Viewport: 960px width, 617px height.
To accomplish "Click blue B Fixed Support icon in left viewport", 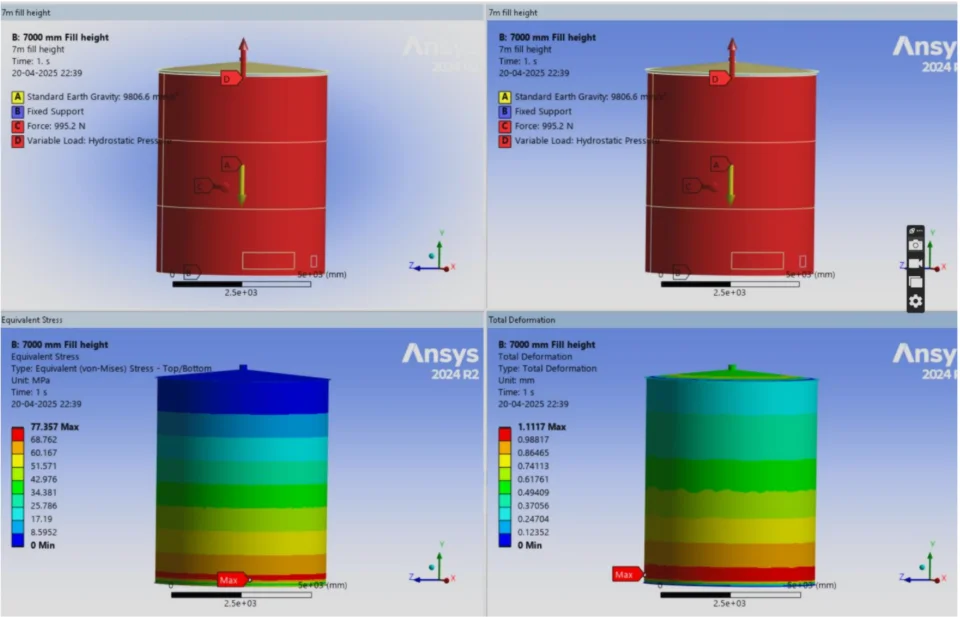I will pos(17,111).
